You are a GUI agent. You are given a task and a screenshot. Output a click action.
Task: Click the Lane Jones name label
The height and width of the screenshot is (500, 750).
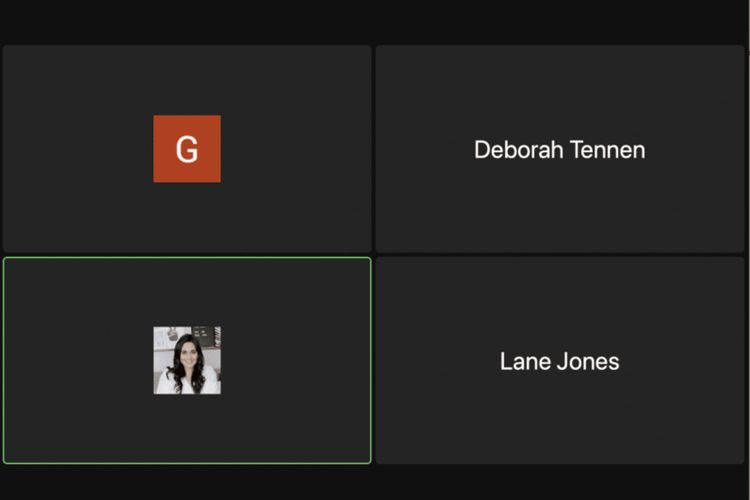(x=559, y=362)
